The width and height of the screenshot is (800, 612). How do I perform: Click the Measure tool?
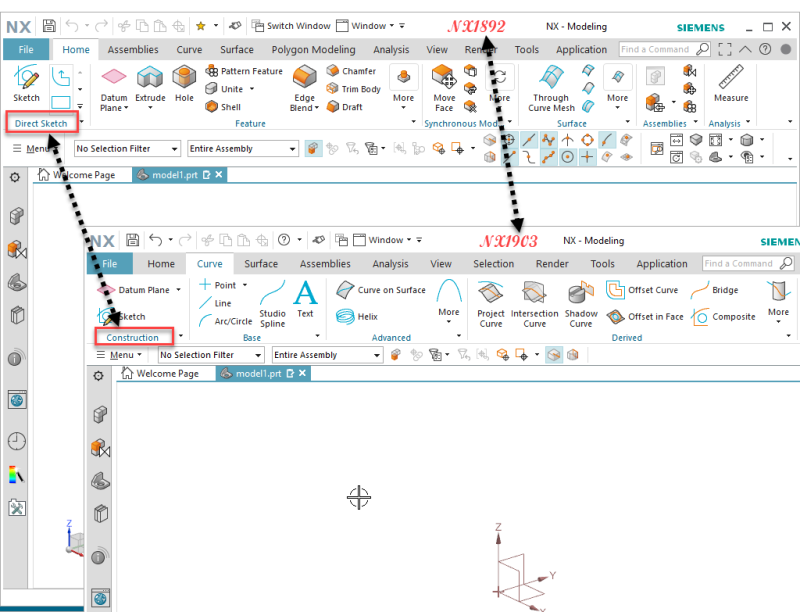[731, 84]
